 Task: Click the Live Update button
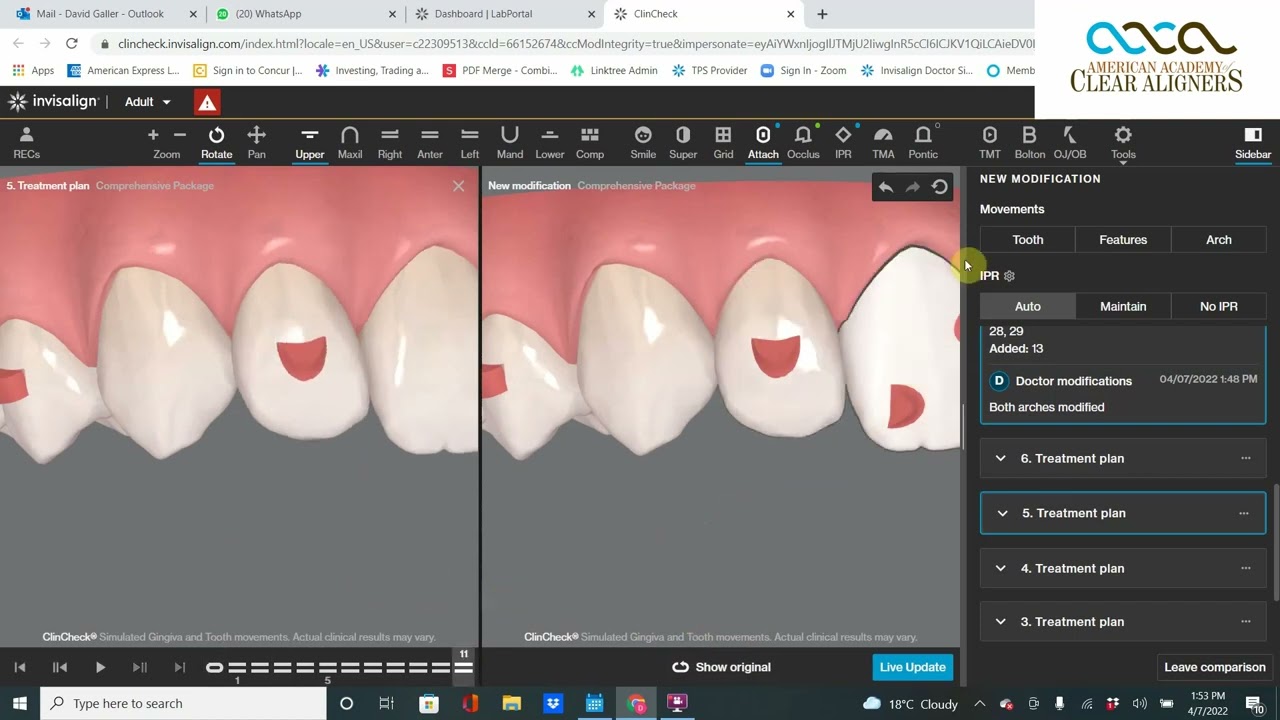coord(912,667)
